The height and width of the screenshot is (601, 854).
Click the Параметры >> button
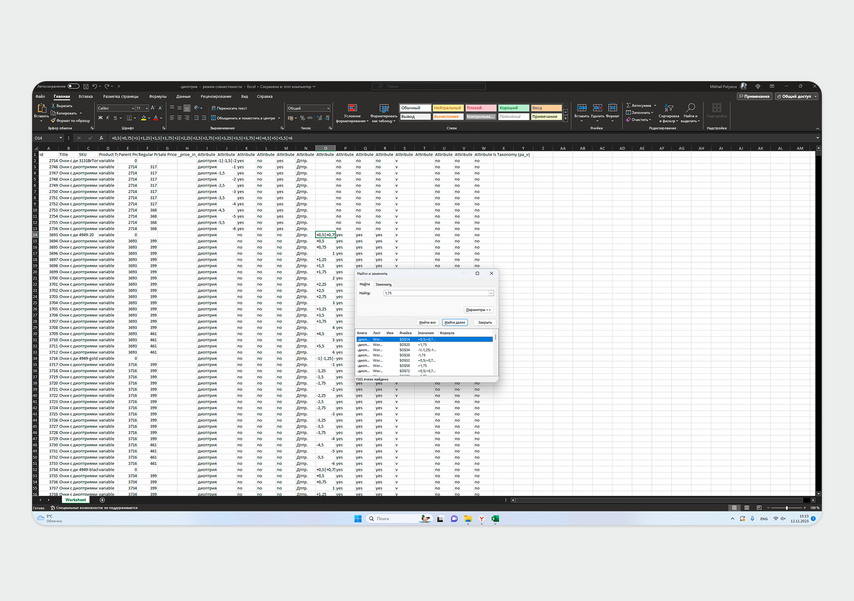point(479,310)
